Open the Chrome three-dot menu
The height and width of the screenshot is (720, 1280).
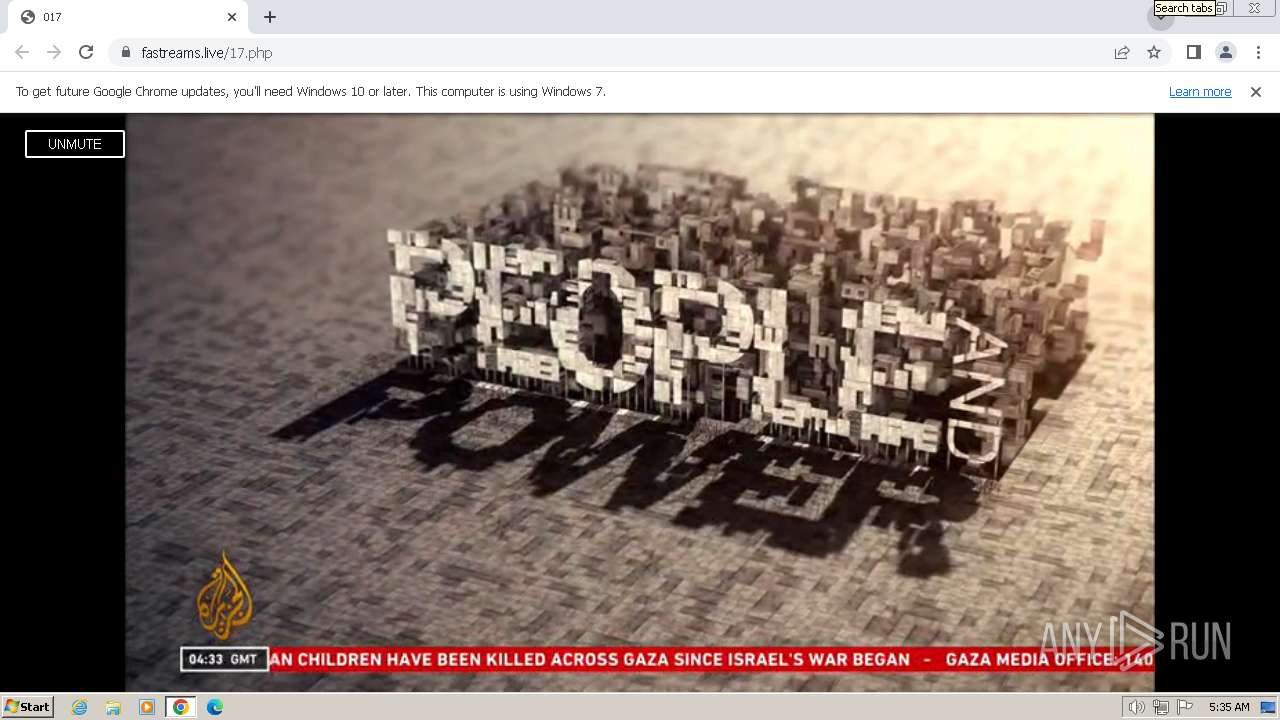tap(1258, 52)
